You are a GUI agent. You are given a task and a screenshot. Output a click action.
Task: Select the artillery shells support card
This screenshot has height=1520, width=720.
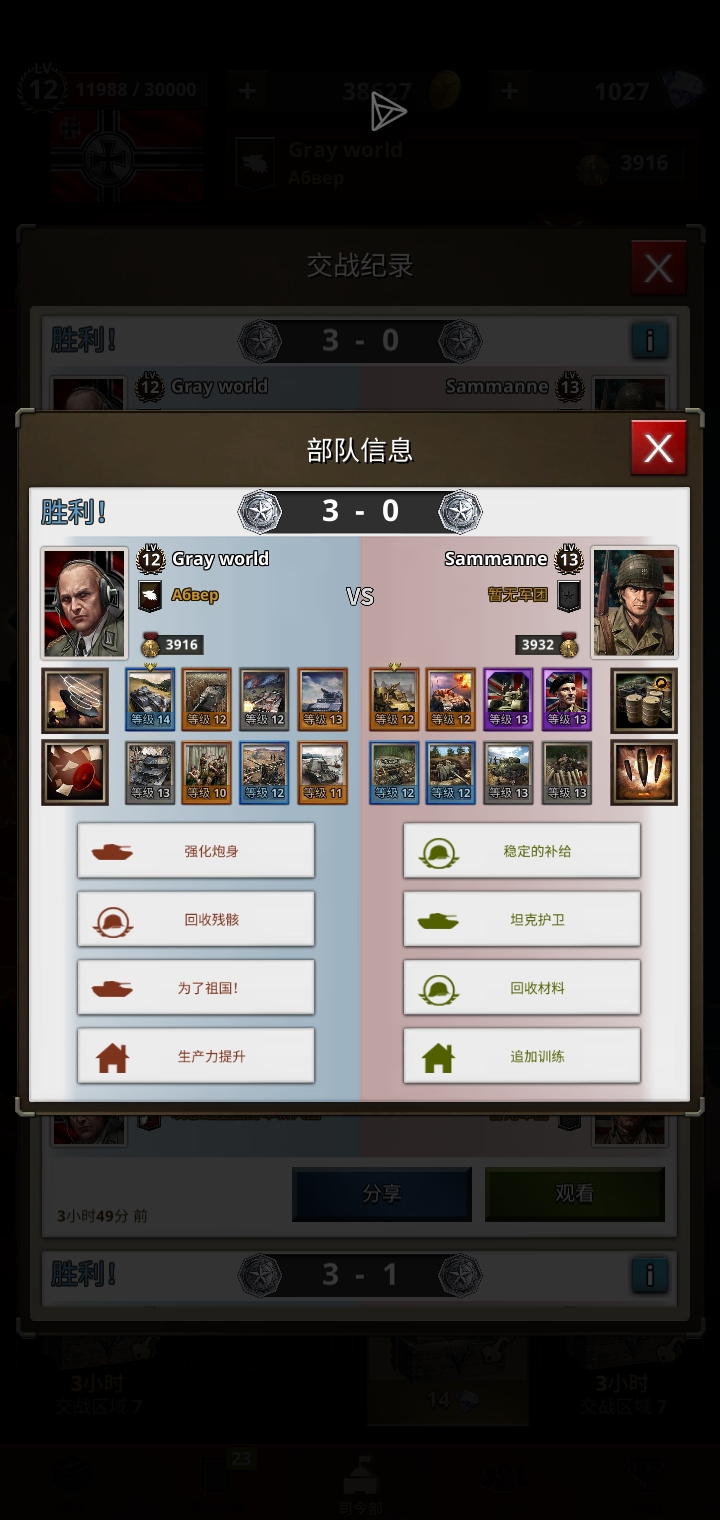(x=644, y=773)
